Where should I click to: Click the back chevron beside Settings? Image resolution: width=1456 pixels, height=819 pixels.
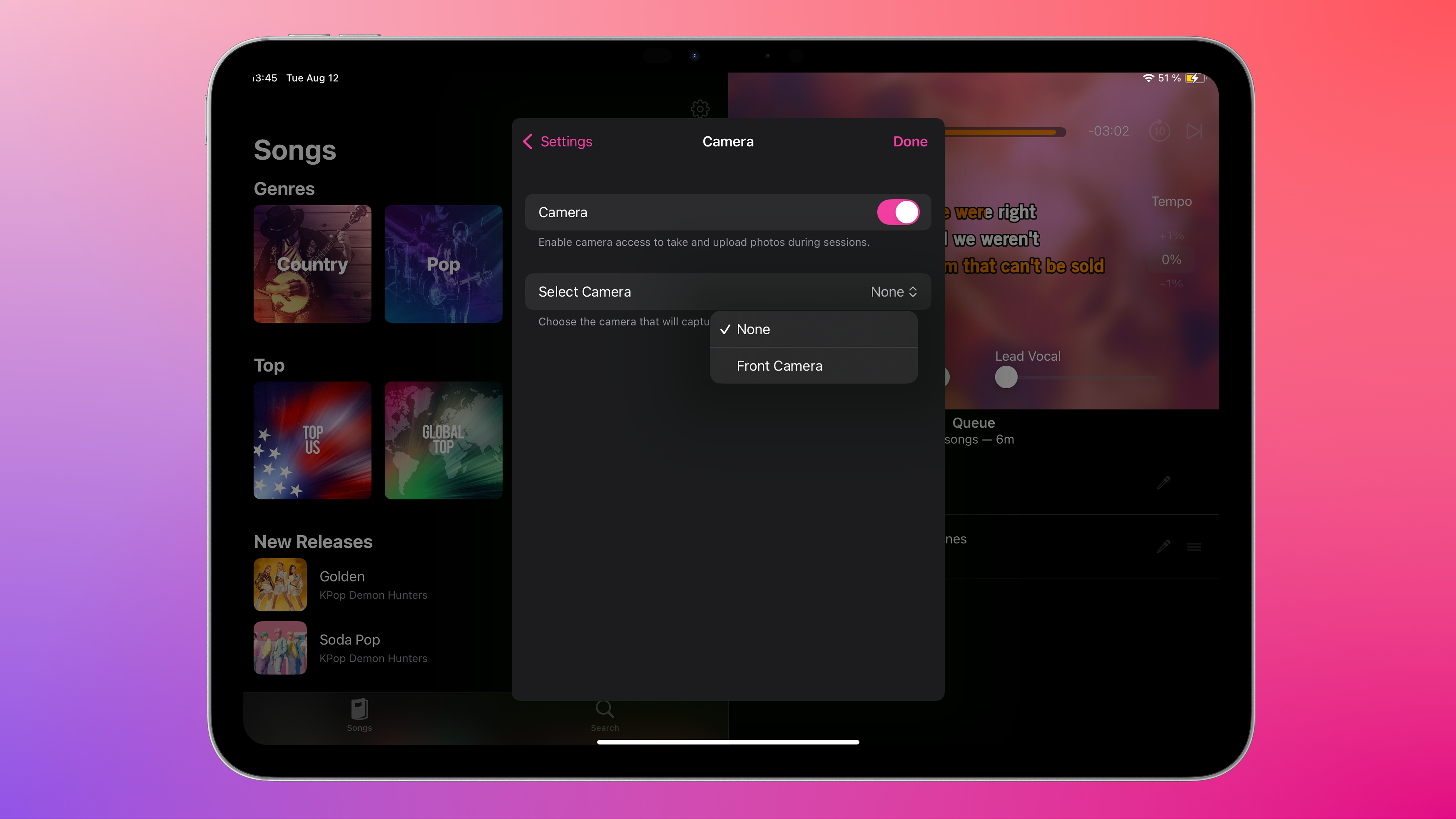coord(528,141)
